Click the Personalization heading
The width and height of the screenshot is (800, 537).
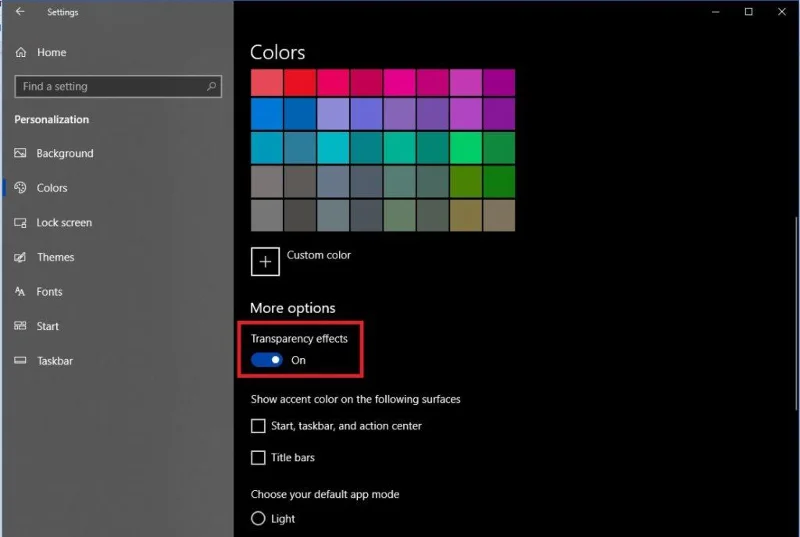(52, 119)
